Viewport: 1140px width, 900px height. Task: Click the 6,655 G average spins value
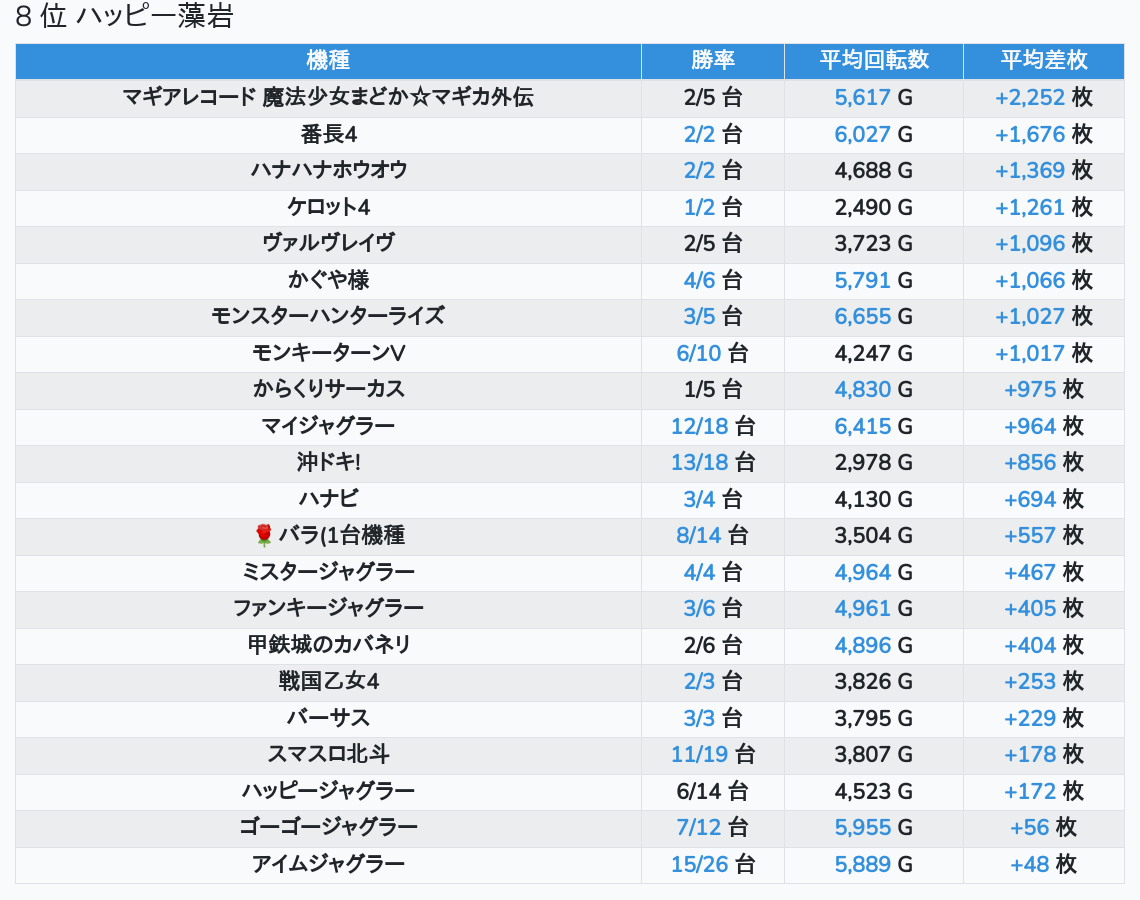(x=873, y=316)
